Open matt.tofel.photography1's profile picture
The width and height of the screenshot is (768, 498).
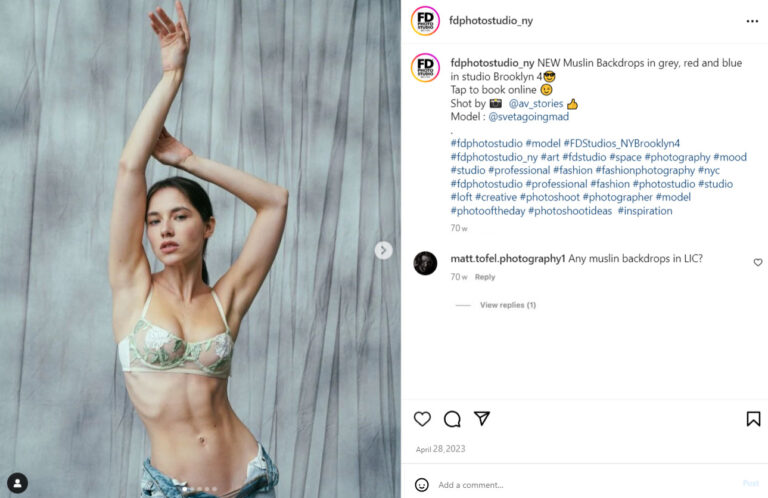pyautogui.click(x=425, y=263)
